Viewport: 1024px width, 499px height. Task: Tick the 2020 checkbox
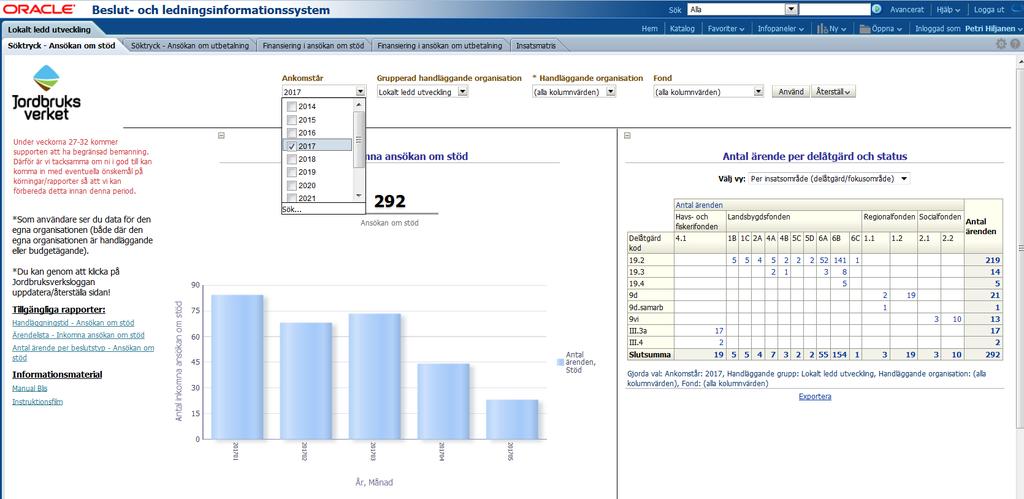pyautogui.click(x=291, y=185)
